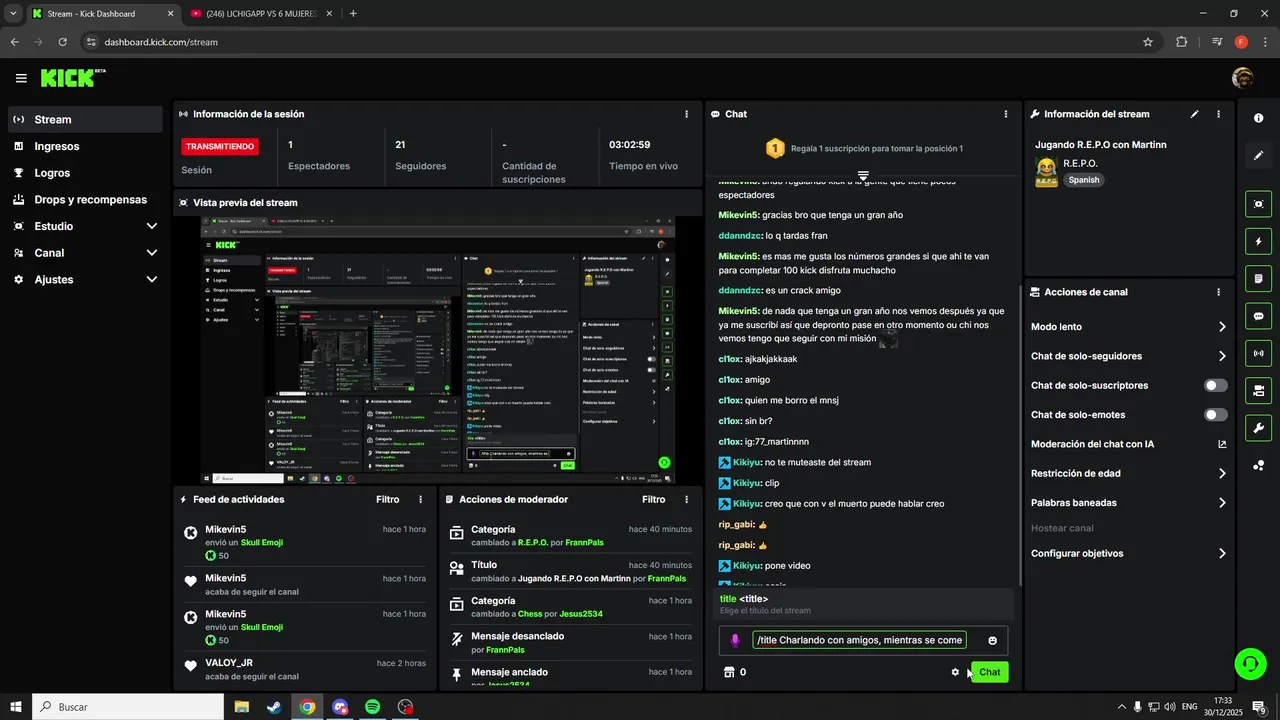Image resolution: width=1280 pixels, height=720 pixels.
Task: Click the stream preview thumbnail
Action: pyautogui.click(x=438, y=350)
